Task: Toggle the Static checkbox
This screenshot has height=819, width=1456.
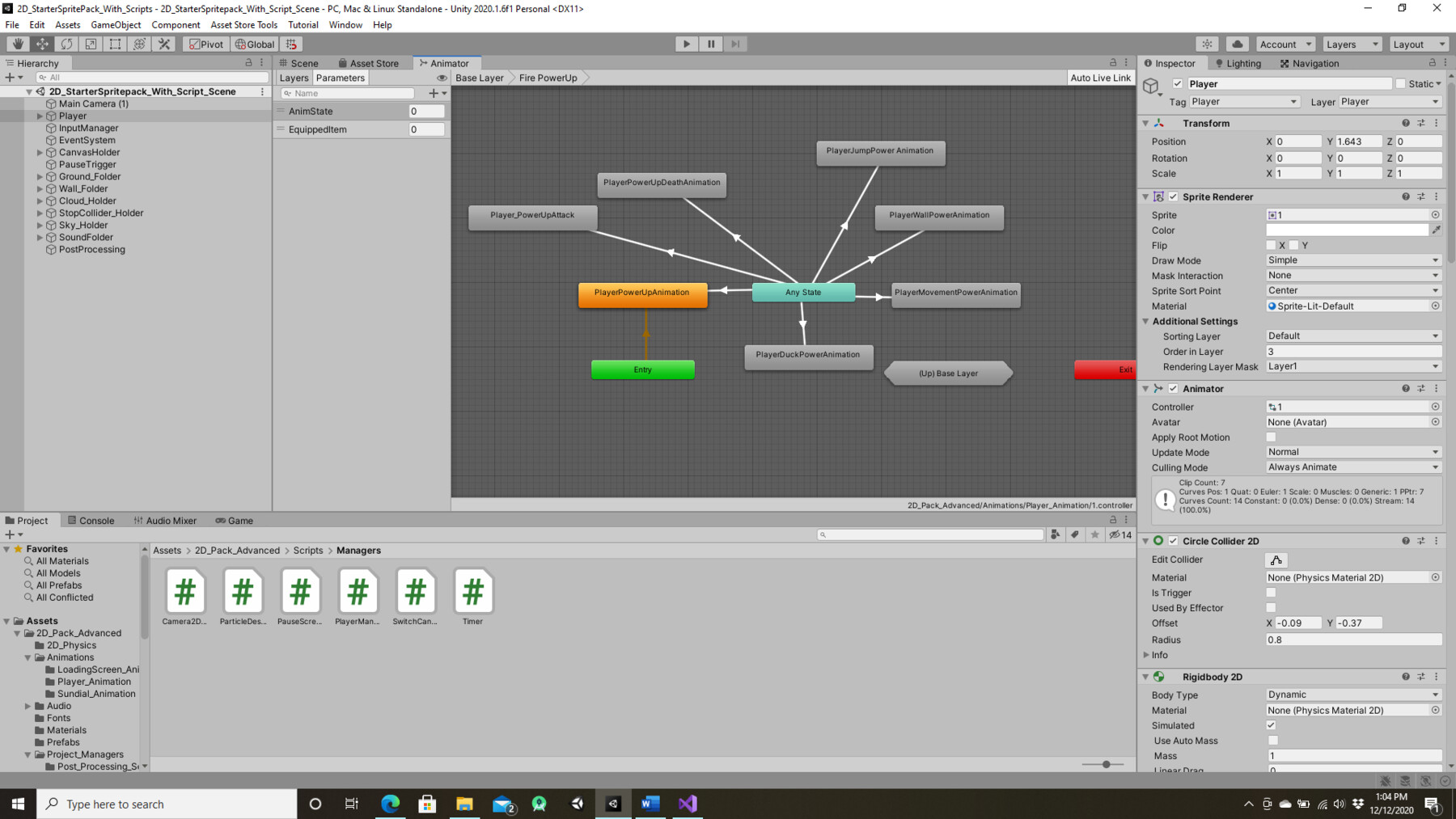Action: [x=1400, y=84]
